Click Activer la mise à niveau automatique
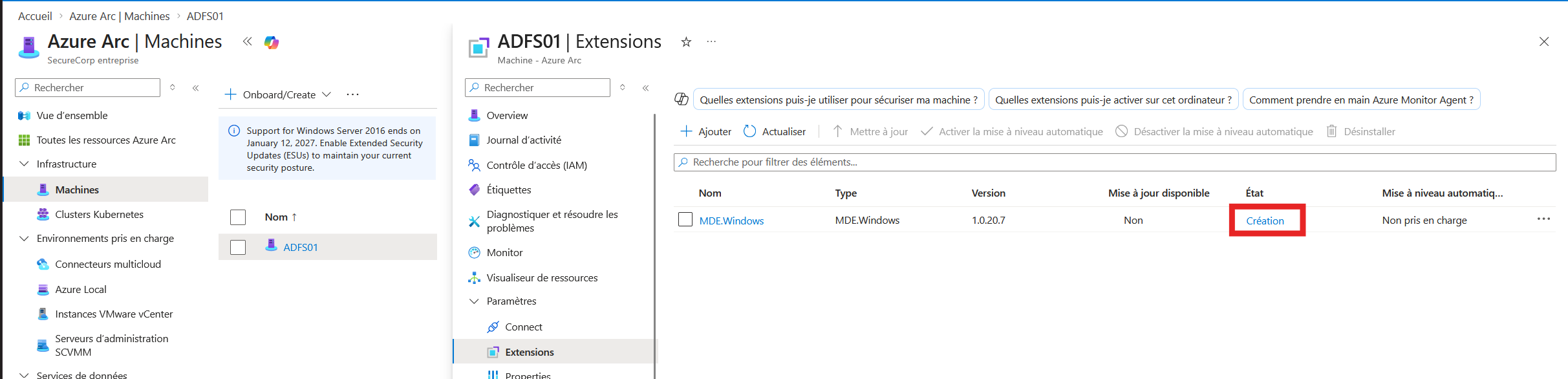 tap(1012, 131)
